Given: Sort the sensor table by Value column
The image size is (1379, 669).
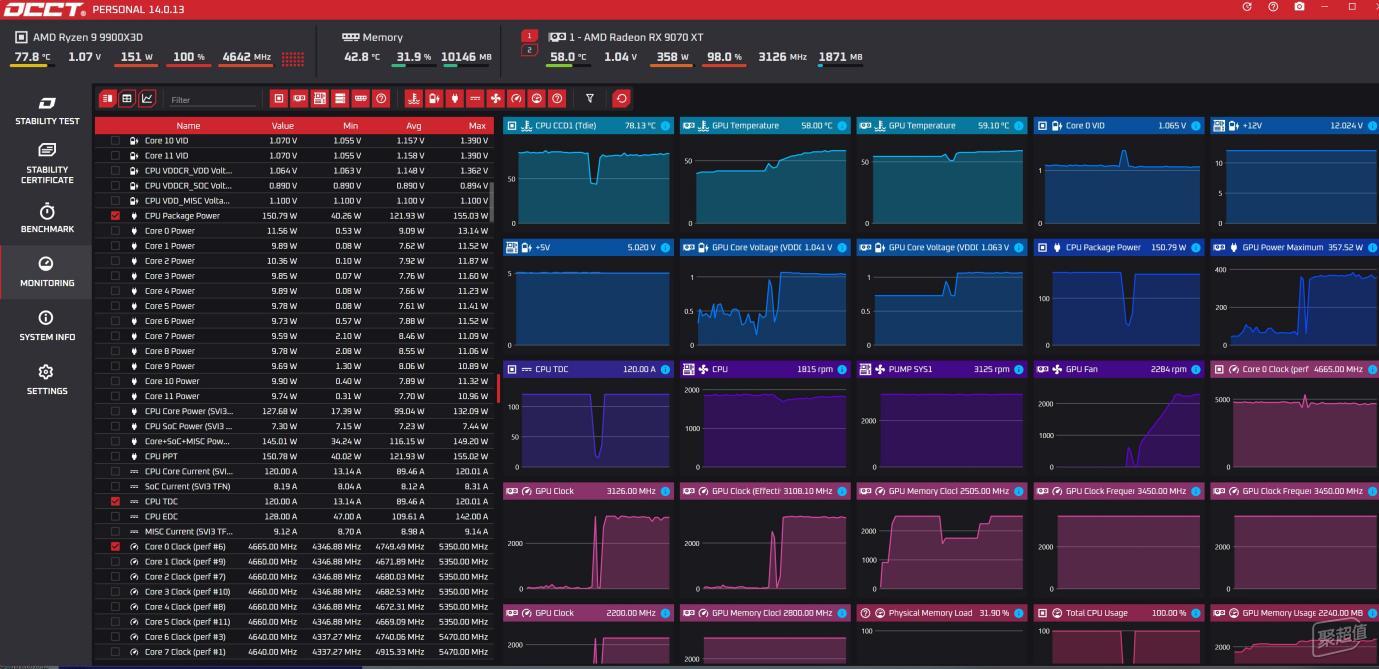Looking at the screenshot, I should [283, 126].
